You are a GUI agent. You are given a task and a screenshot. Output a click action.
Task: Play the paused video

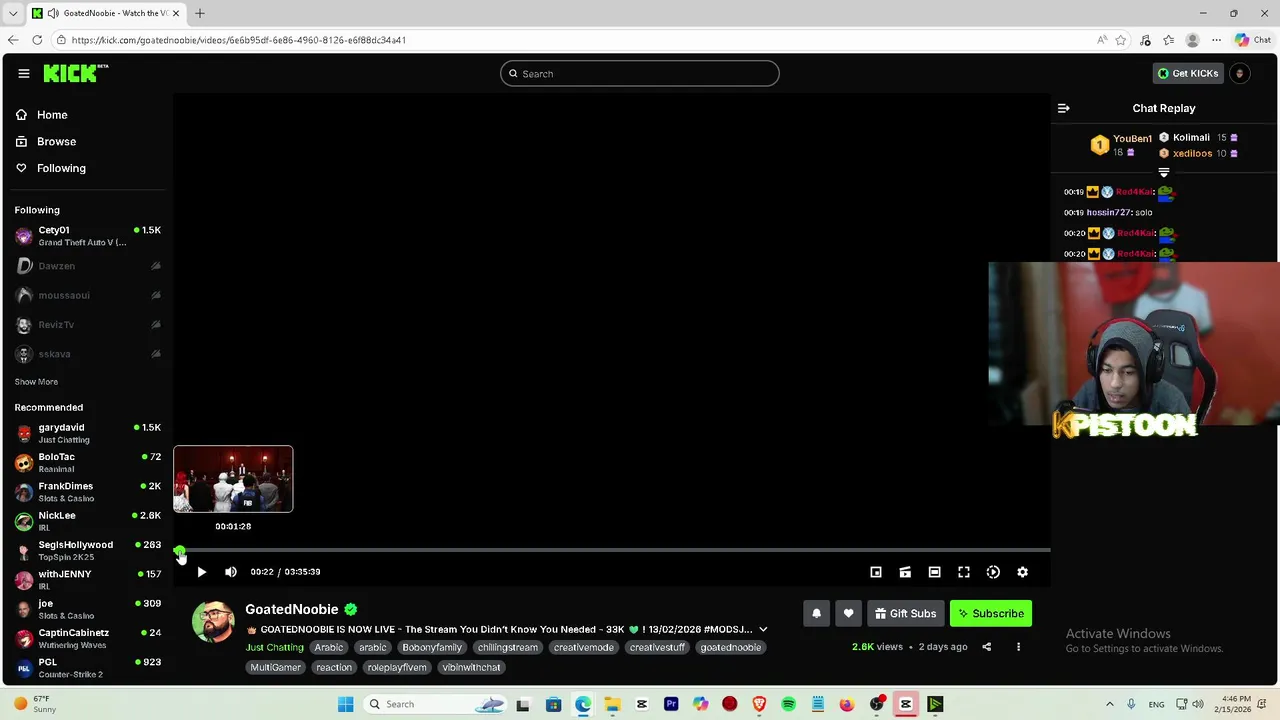(x=201, y=572)
